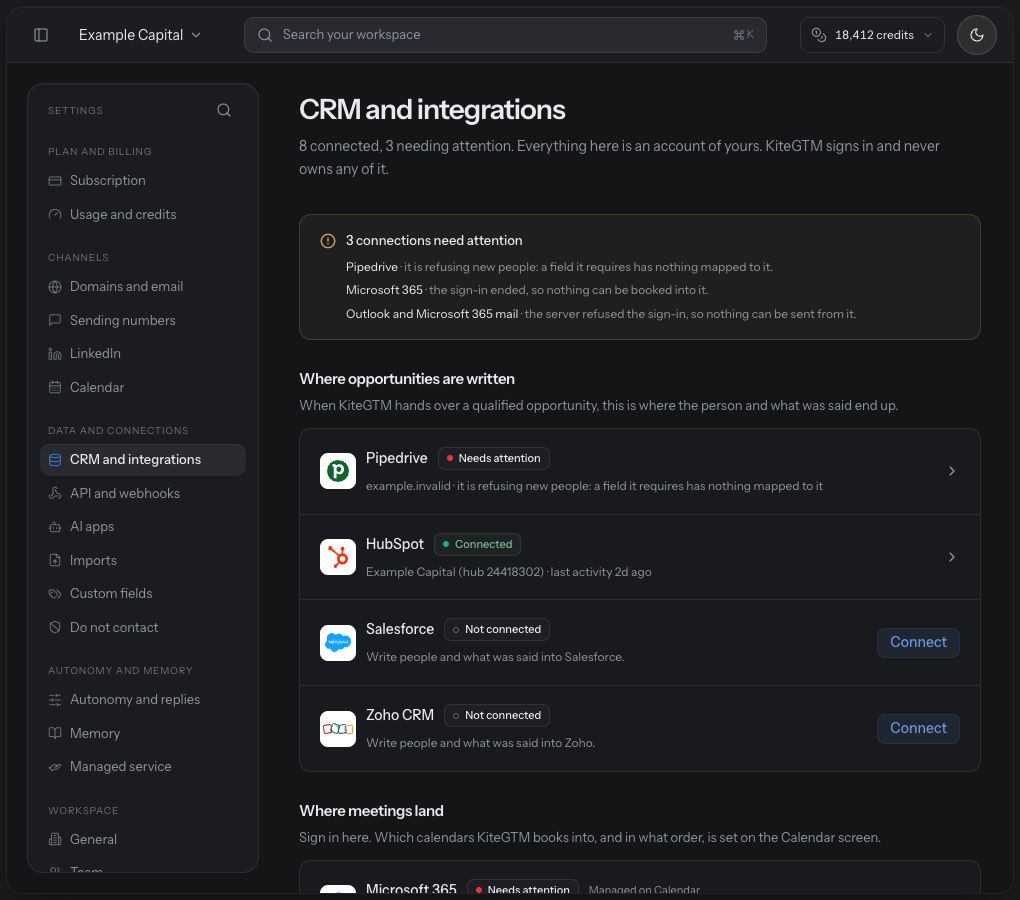Screen dimensions: 1020x900
Task: Click the Sending numbers chat icon
Action: [x=55, y=320]
